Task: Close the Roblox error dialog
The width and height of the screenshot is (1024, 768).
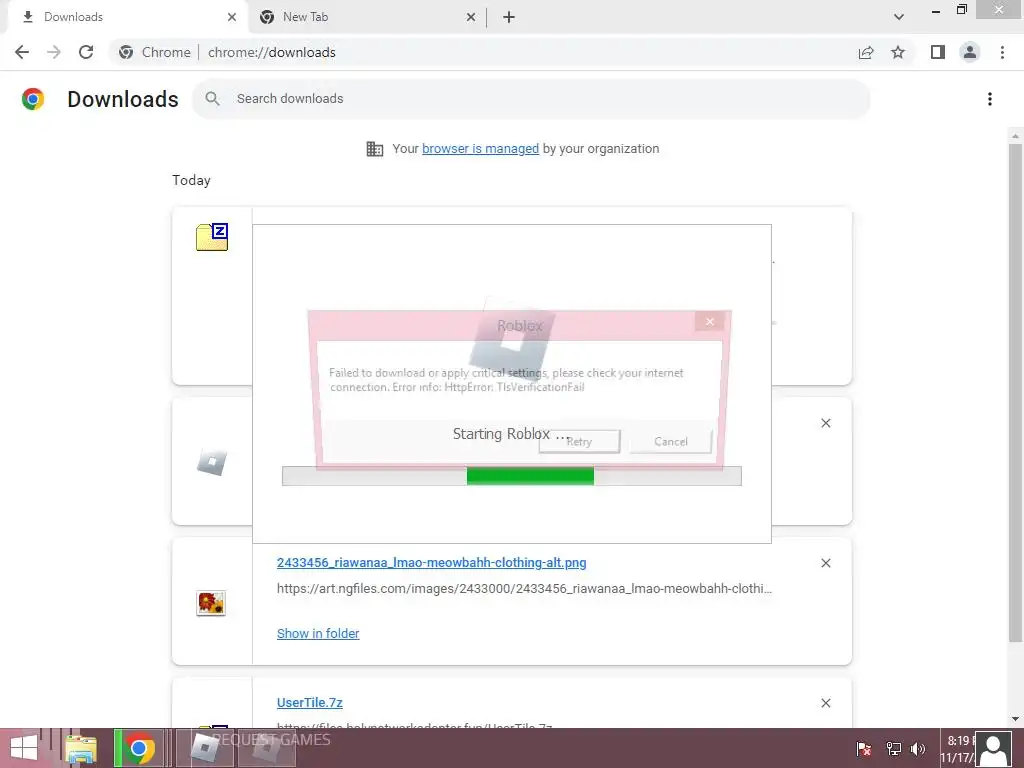Action: pos(710,321)
